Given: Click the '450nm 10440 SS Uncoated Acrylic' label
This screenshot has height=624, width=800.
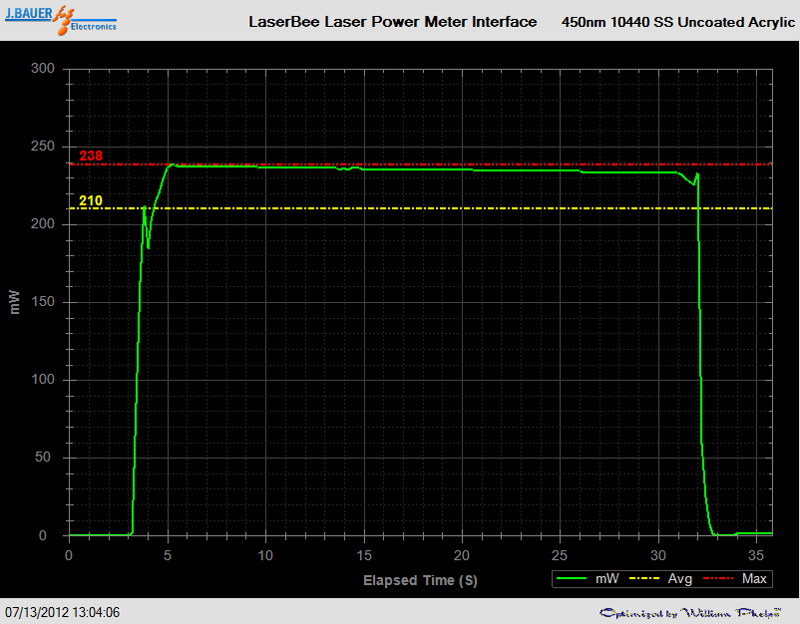Looking at the screenshot, I should pyautogui.click(x=678, y=22).
